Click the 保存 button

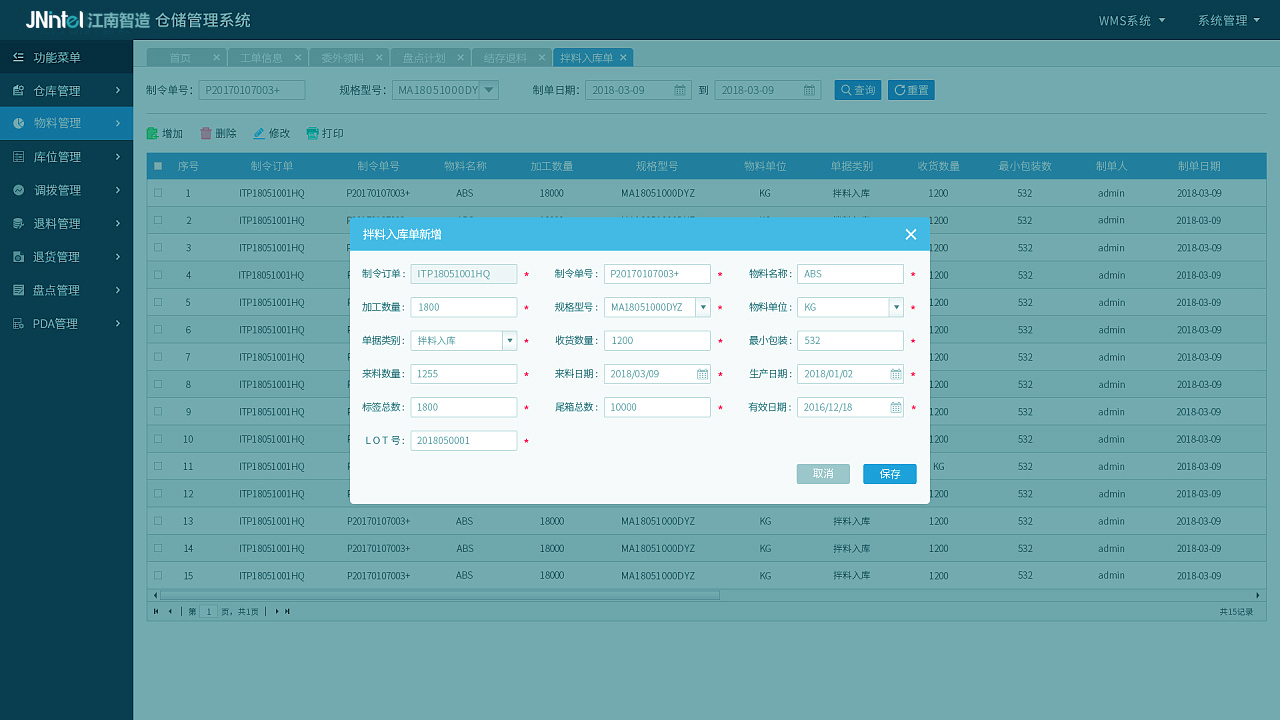click(x=889, y=474)
